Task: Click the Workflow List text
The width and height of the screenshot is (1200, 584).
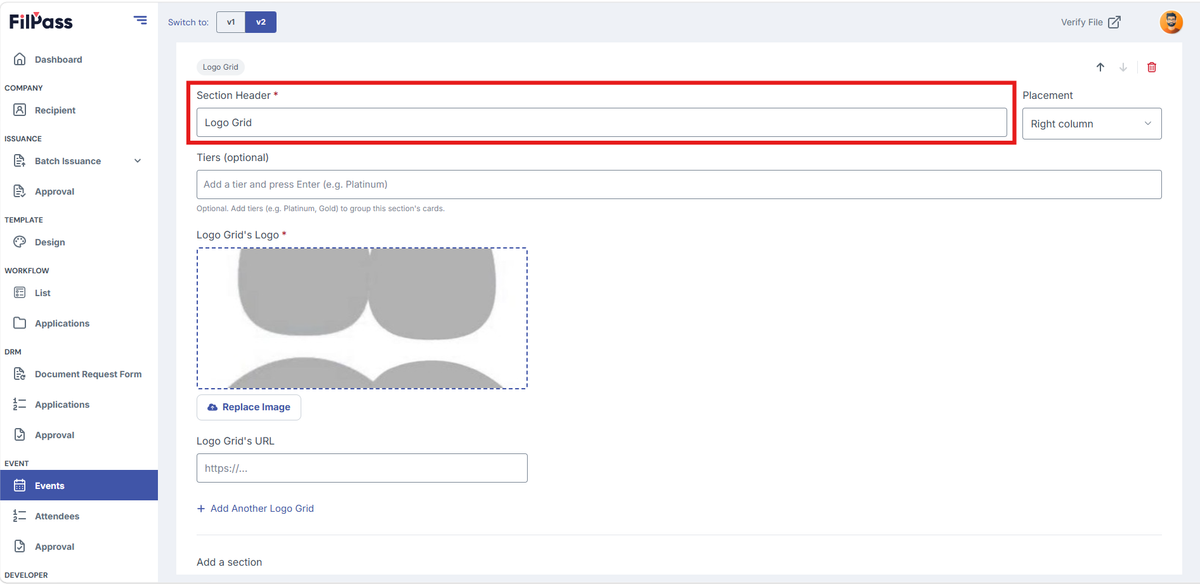Action: pos(43,293)
